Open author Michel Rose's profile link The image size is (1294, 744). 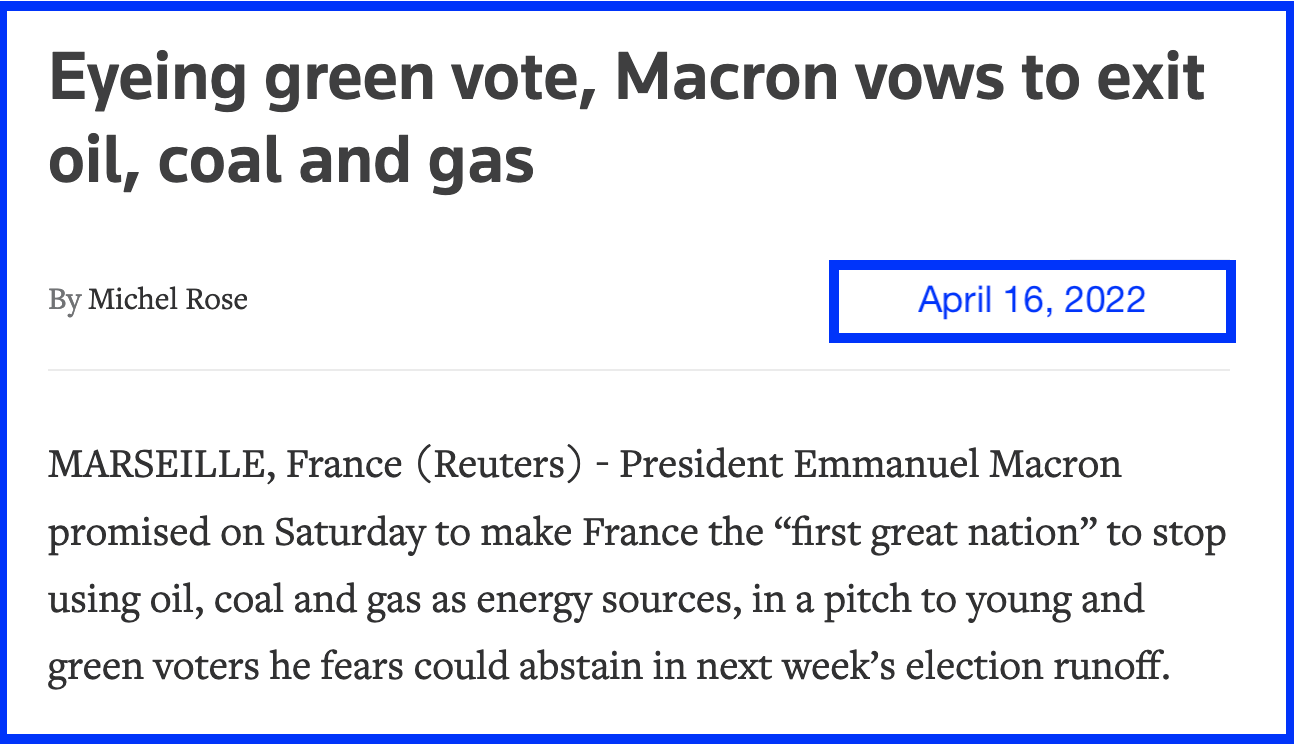click(167, 299)
